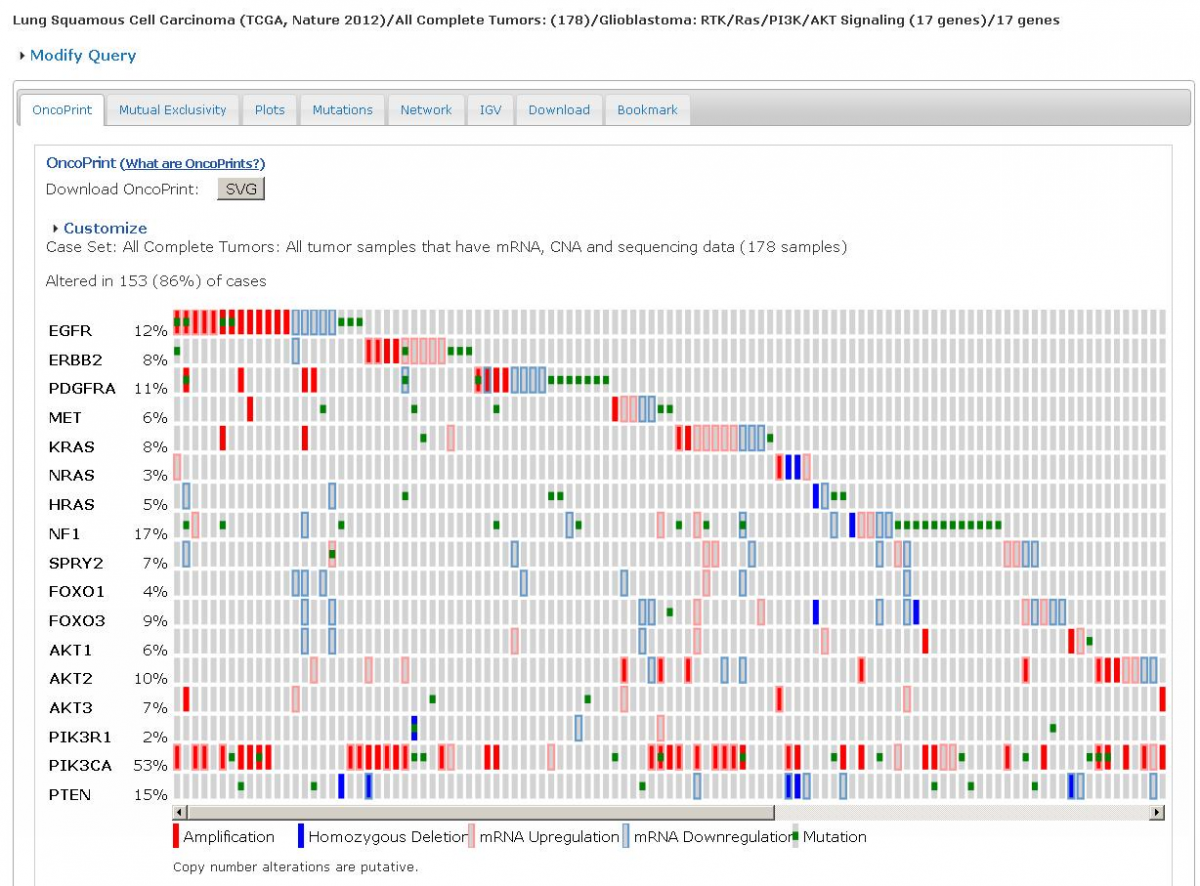Select the PIK3R1 gene label
Image resolution: width=1200 pixels, height=886 pixels.
point(80,737)
